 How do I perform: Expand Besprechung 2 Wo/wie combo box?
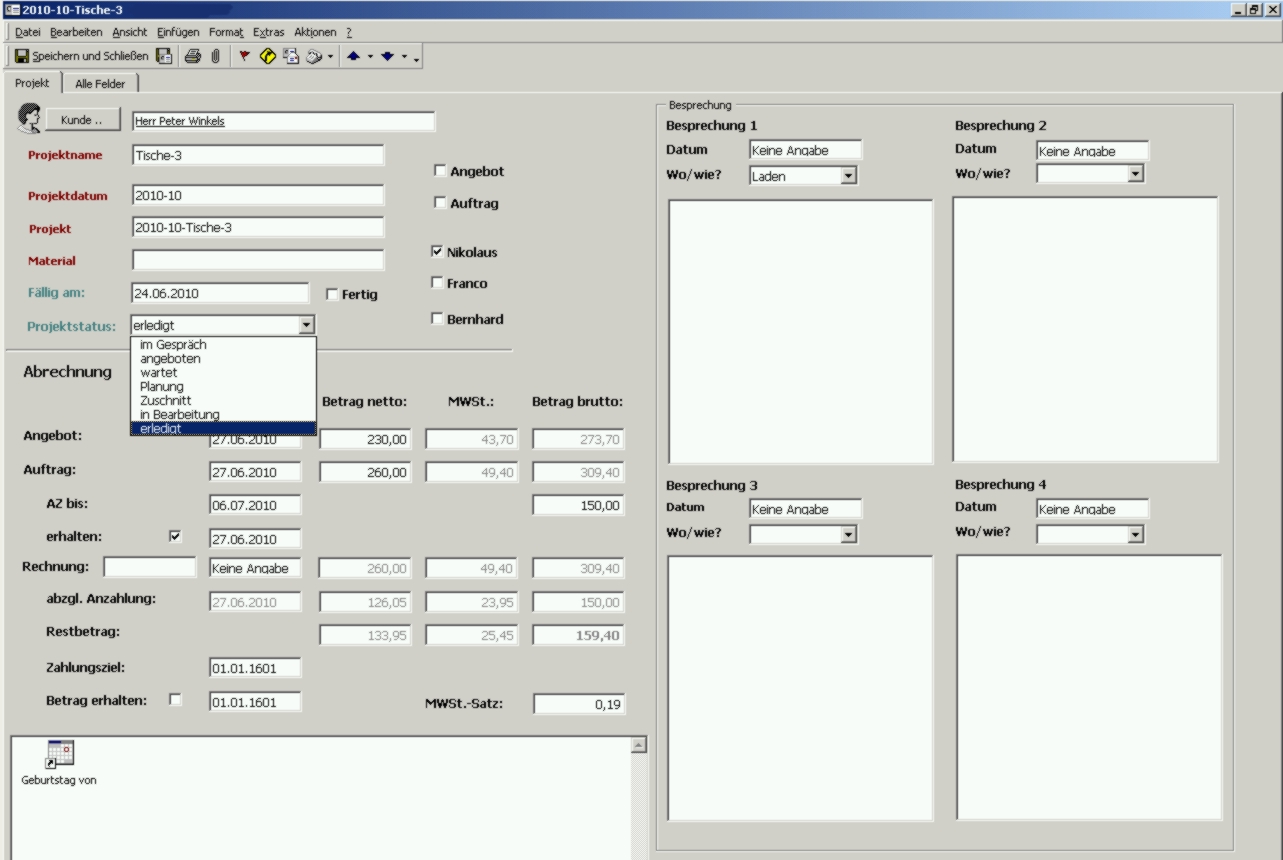[x=1134, y=174]
